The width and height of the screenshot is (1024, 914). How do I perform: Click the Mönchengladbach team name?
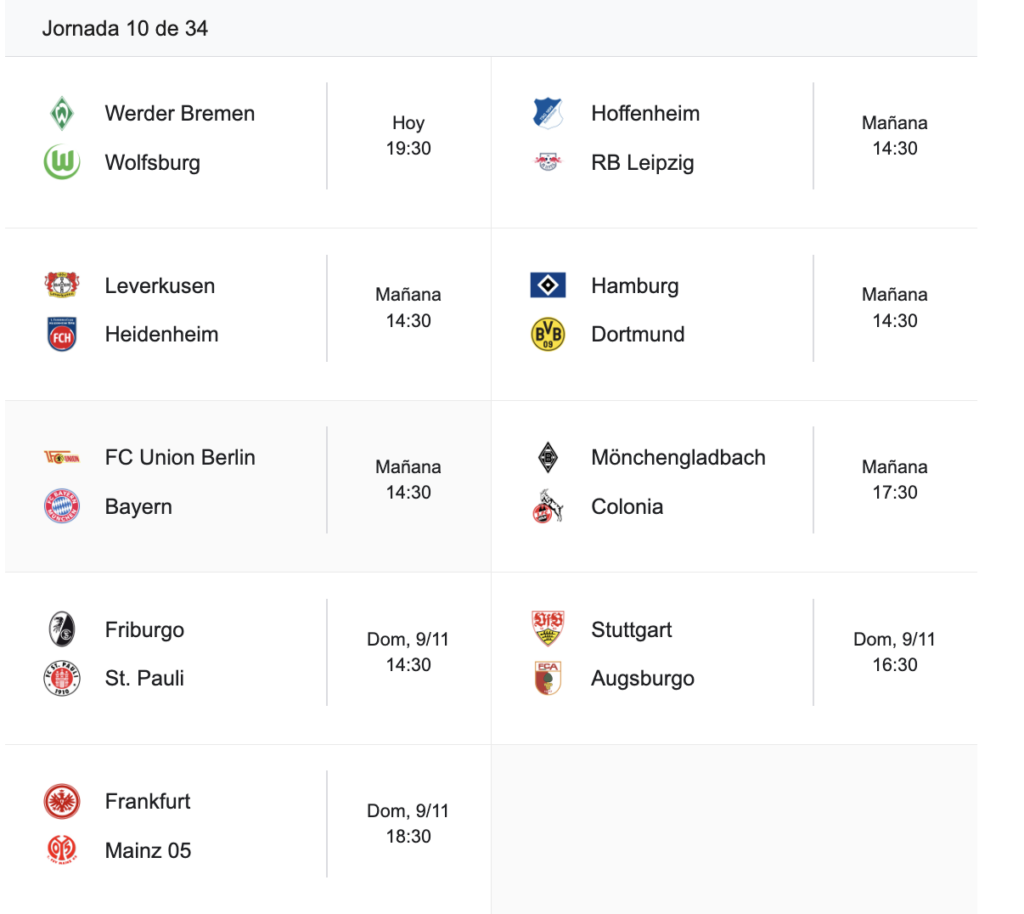[x=678, y=457]
